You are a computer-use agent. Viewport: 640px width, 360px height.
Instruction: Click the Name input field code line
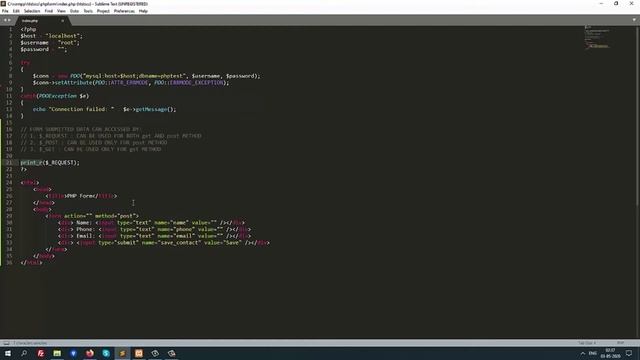pyautogui.click(x=151, y=222)
